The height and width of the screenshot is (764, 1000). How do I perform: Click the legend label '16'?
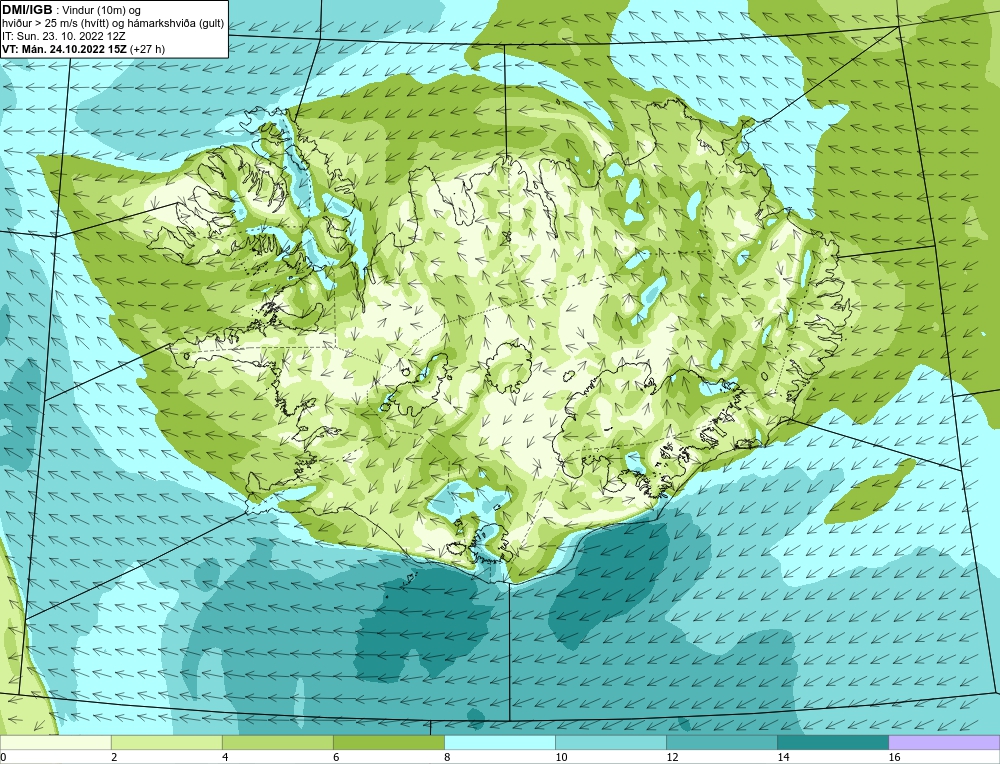click(x=894, y=757)
